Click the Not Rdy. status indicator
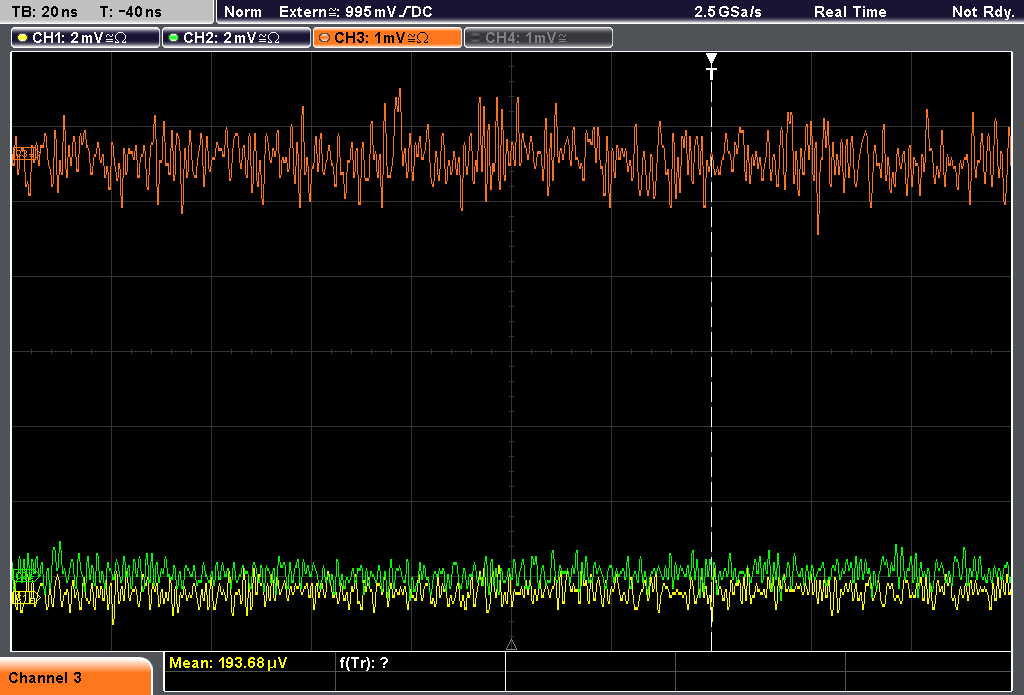The height and width of the screenshot is (695, 1024). click(x=982, y=12)
